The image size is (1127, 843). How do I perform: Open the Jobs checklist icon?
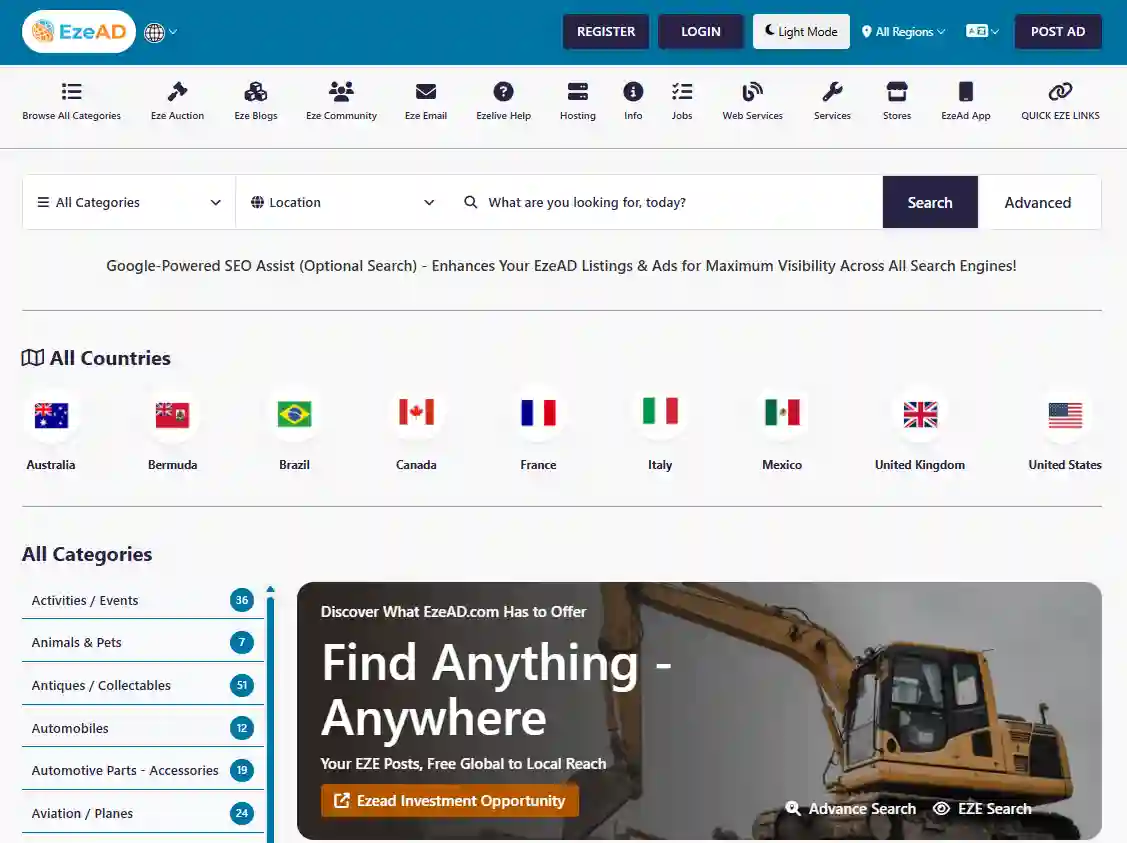coord(681,92)
